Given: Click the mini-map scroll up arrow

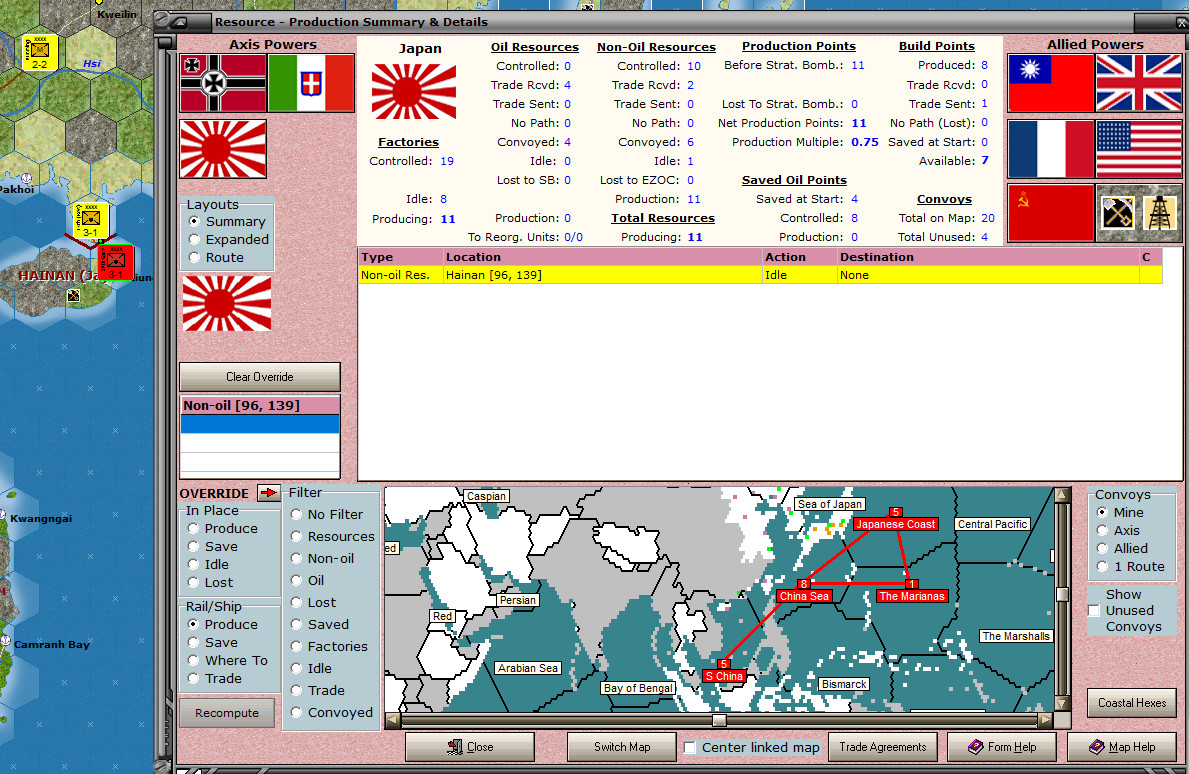Looking at the screenshot, I should pos(1062,495).
